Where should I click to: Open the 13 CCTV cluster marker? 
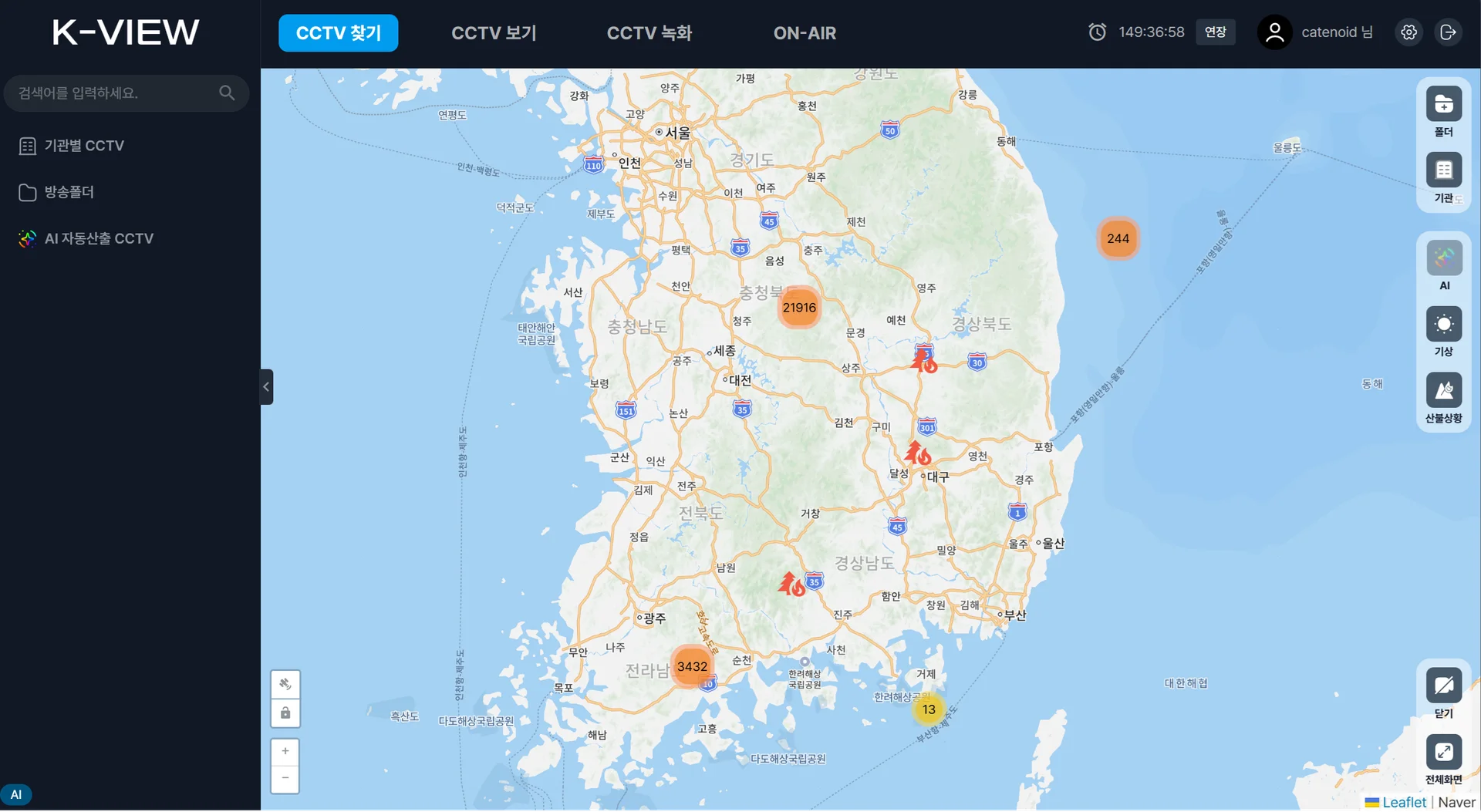pyautogui.click(x=929, y=710)
